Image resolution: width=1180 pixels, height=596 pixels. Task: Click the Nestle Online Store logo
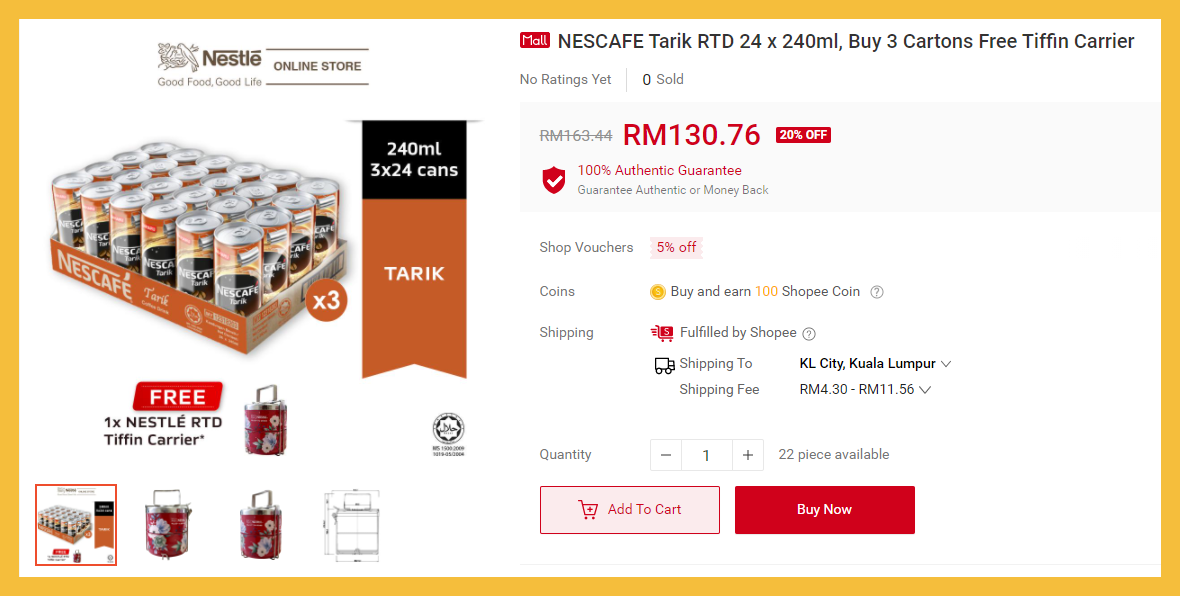(x=262, y=65)
